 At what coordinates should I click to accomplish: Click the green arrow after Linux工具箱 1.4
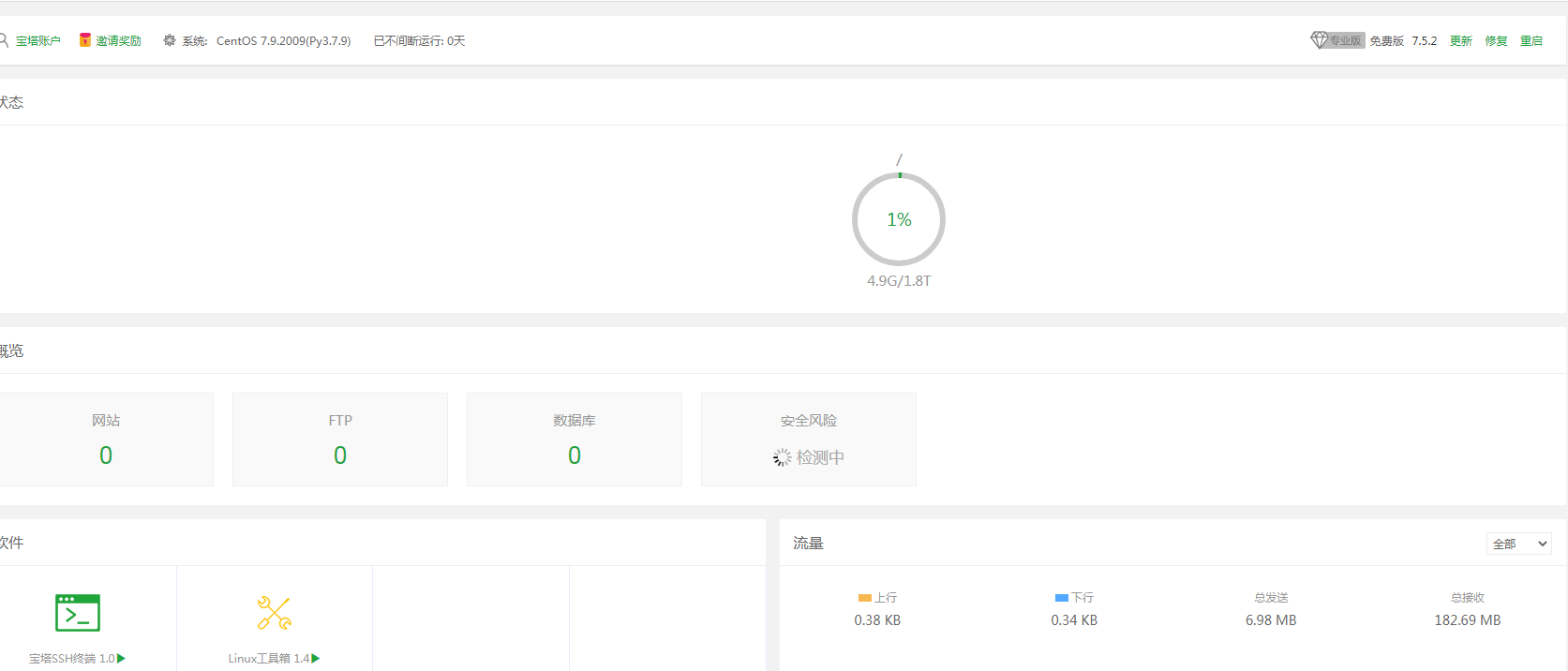[316, 659]
